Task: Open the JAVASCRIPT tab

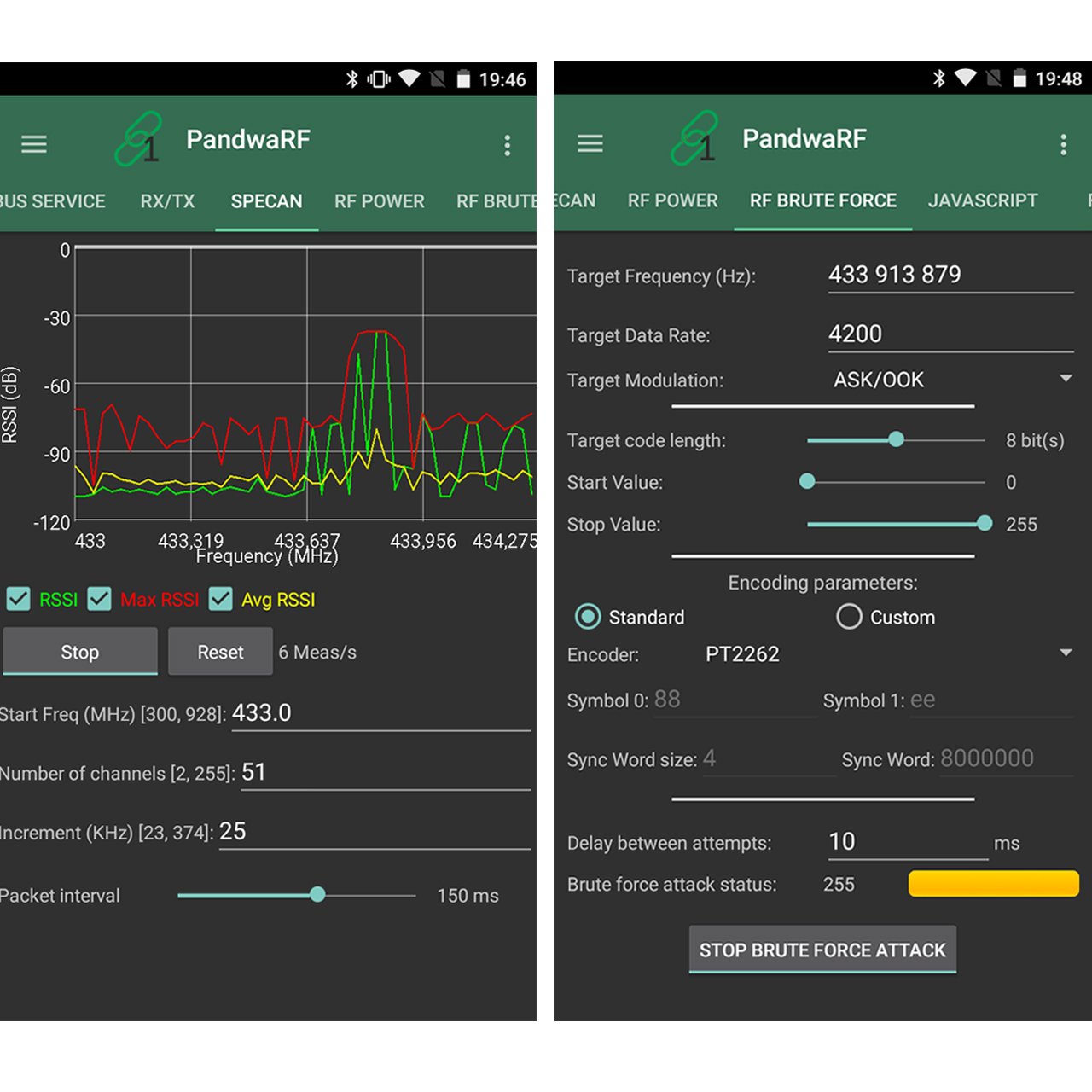Action: [x=983, y=200]
